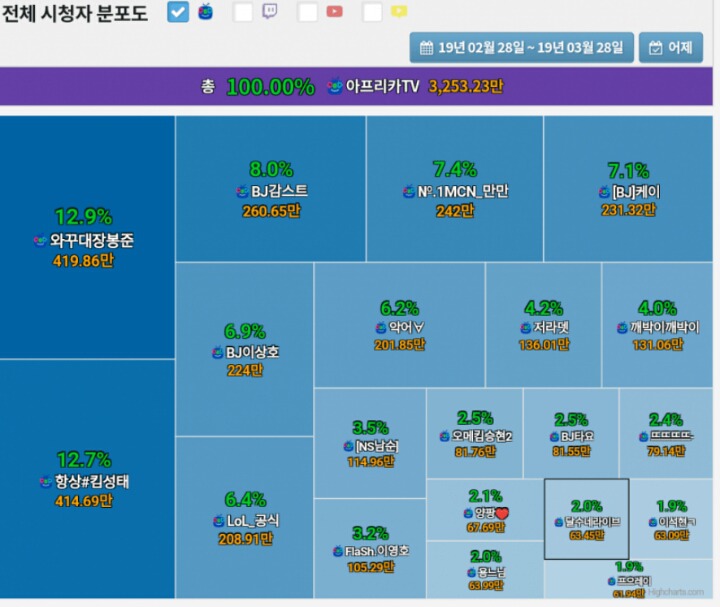Click the 260.65만 viewer count
This screenshot has height=607, width=720.
tap(271, 211)
